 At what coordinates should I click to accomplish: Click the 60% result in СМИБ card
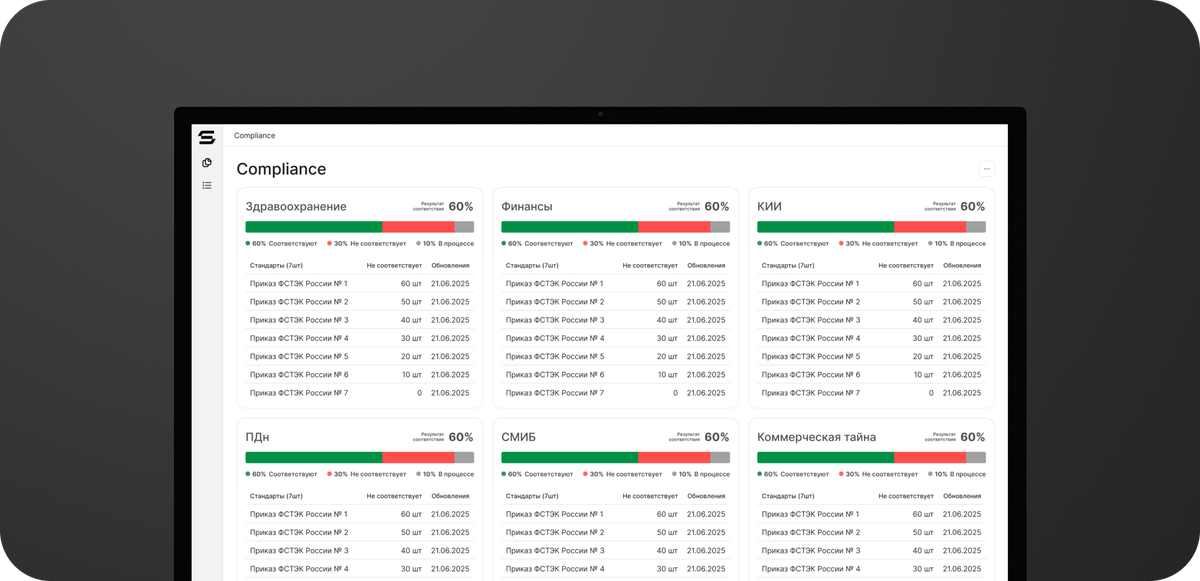pos(717,437)
